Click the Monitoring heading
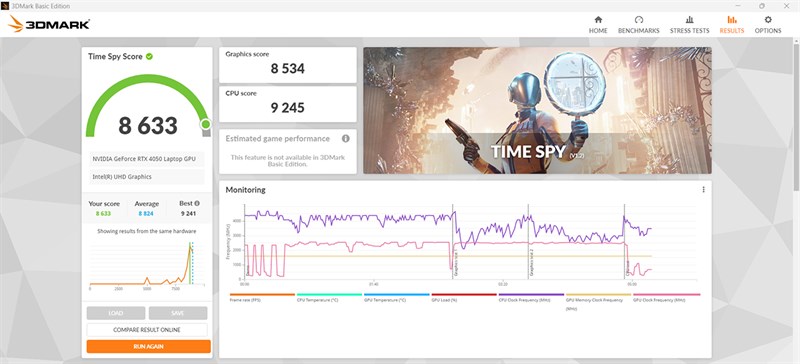Screen dimensions: 800x364 click(x=245, y=189)
